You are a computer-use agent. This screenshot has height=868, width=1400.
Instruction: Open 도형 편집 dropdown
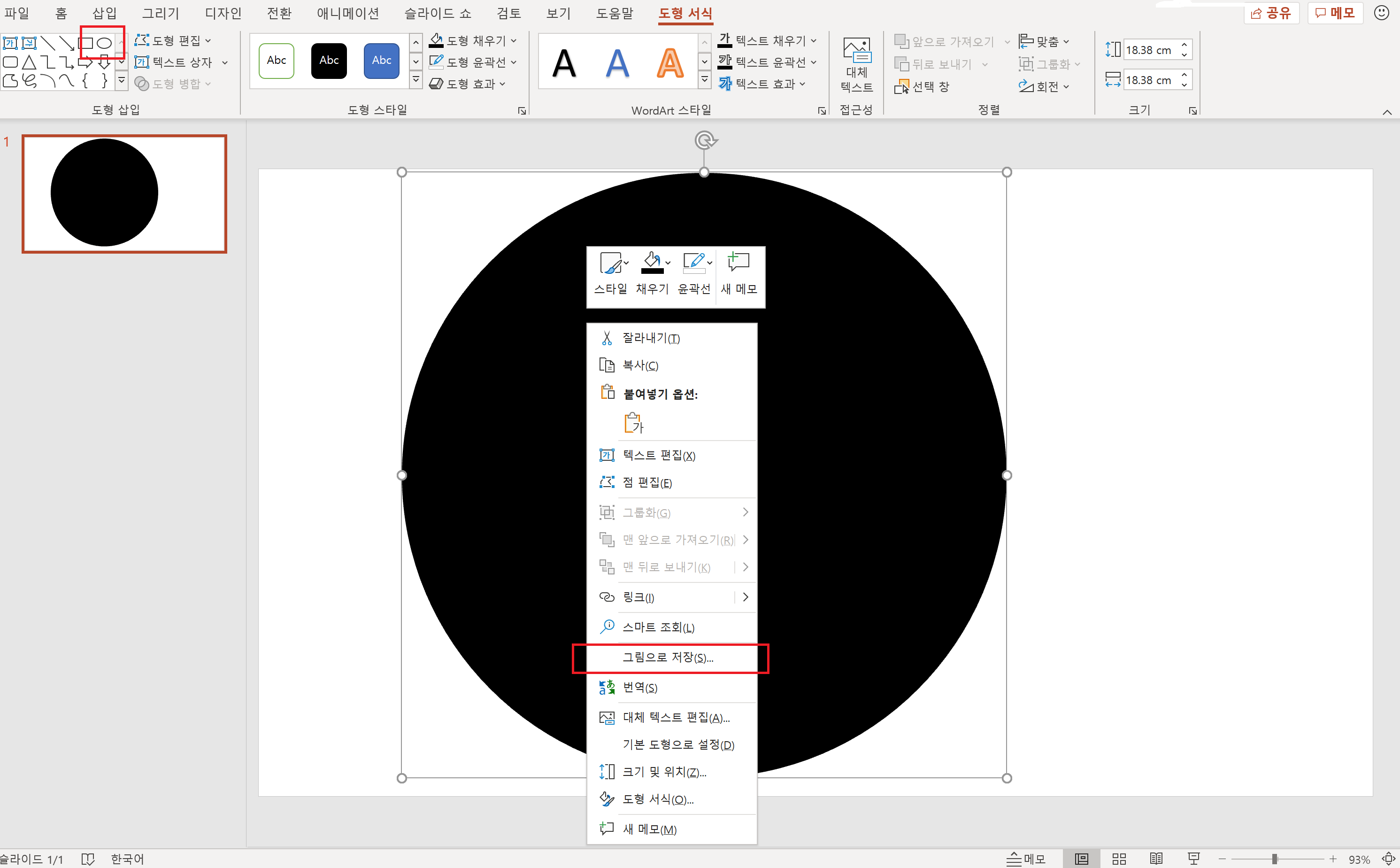[x=173, y=41]
